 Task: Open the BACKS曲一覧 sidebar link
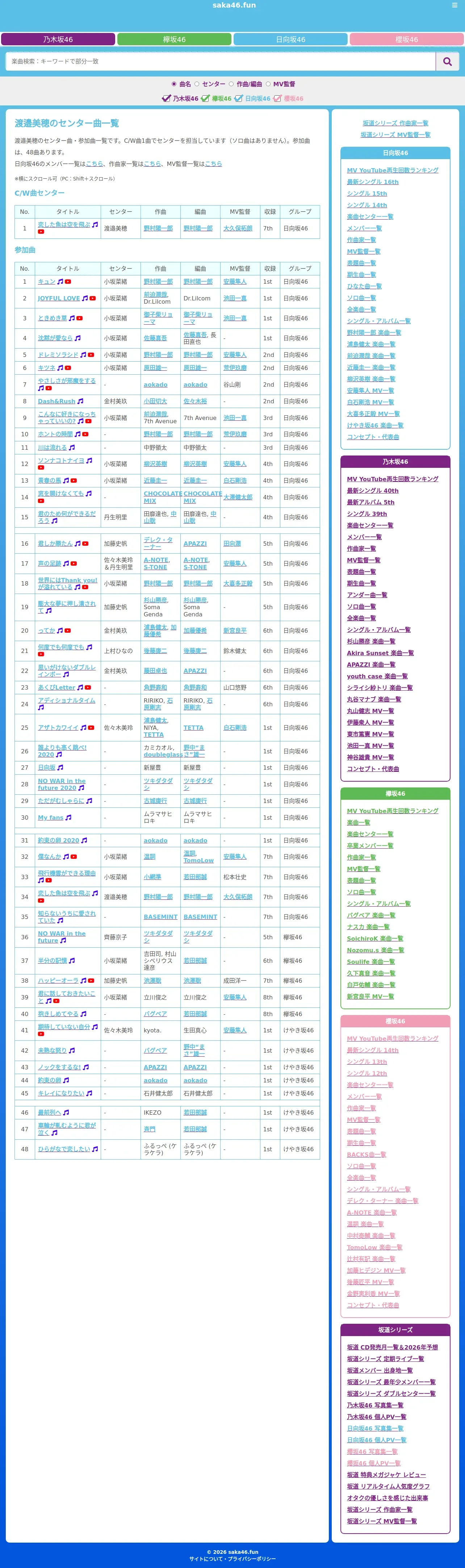coord(366,1154)
